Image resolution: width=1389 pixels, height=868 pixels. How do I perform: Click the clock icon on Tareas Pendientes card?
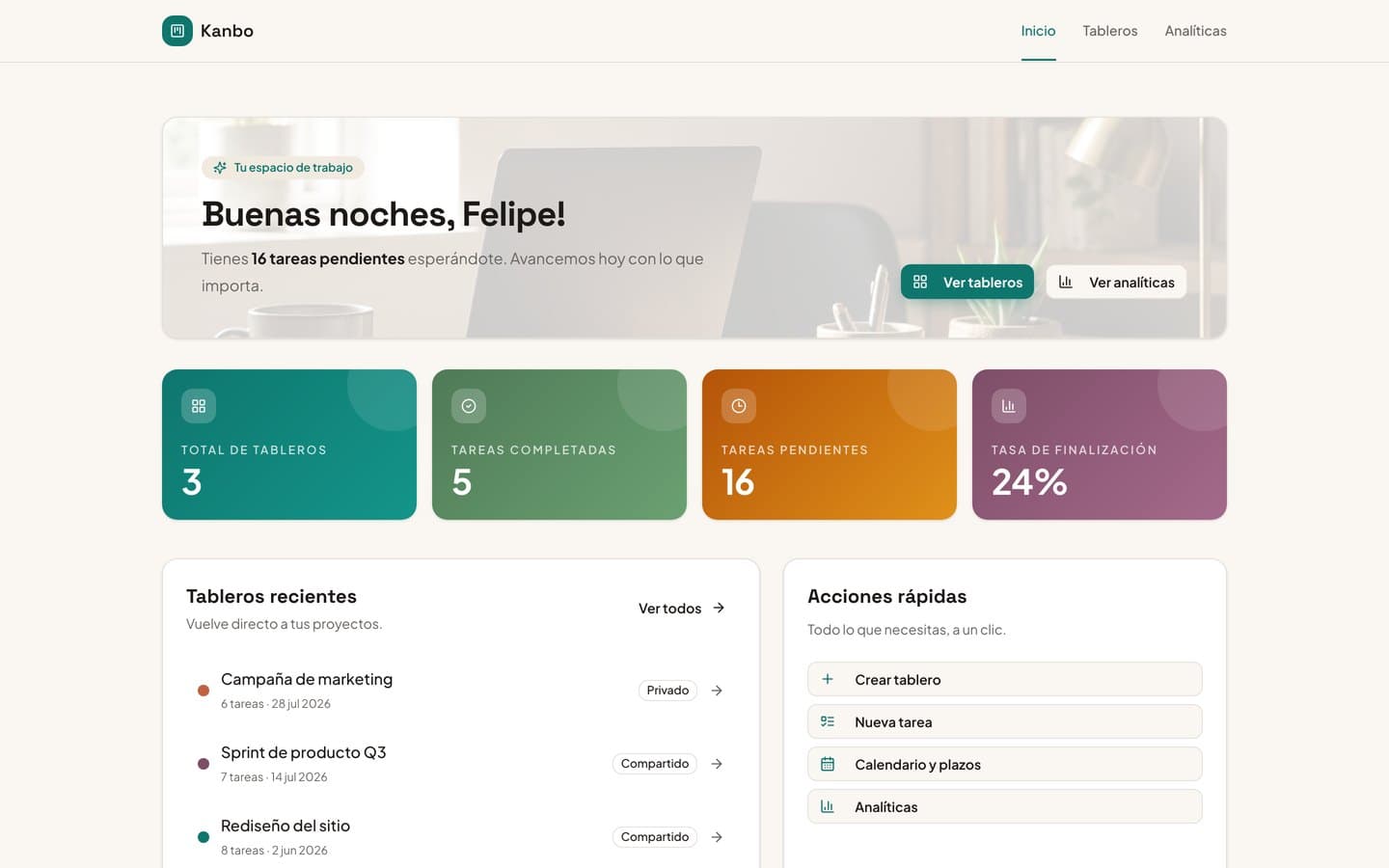[739, 406]
